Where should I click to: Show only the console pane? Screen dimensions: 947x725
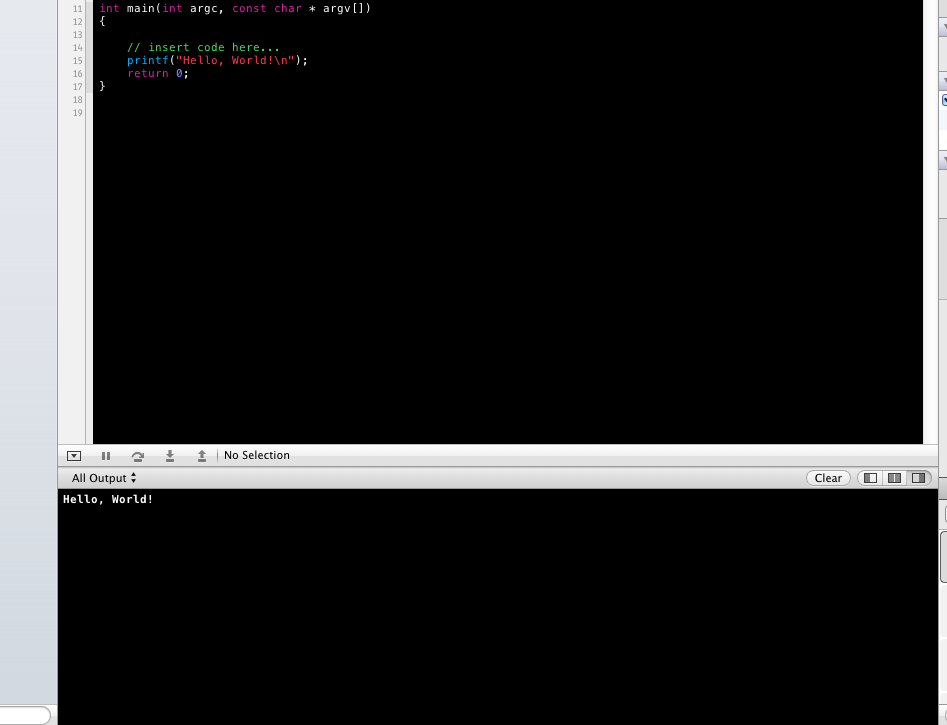[918, 478]
